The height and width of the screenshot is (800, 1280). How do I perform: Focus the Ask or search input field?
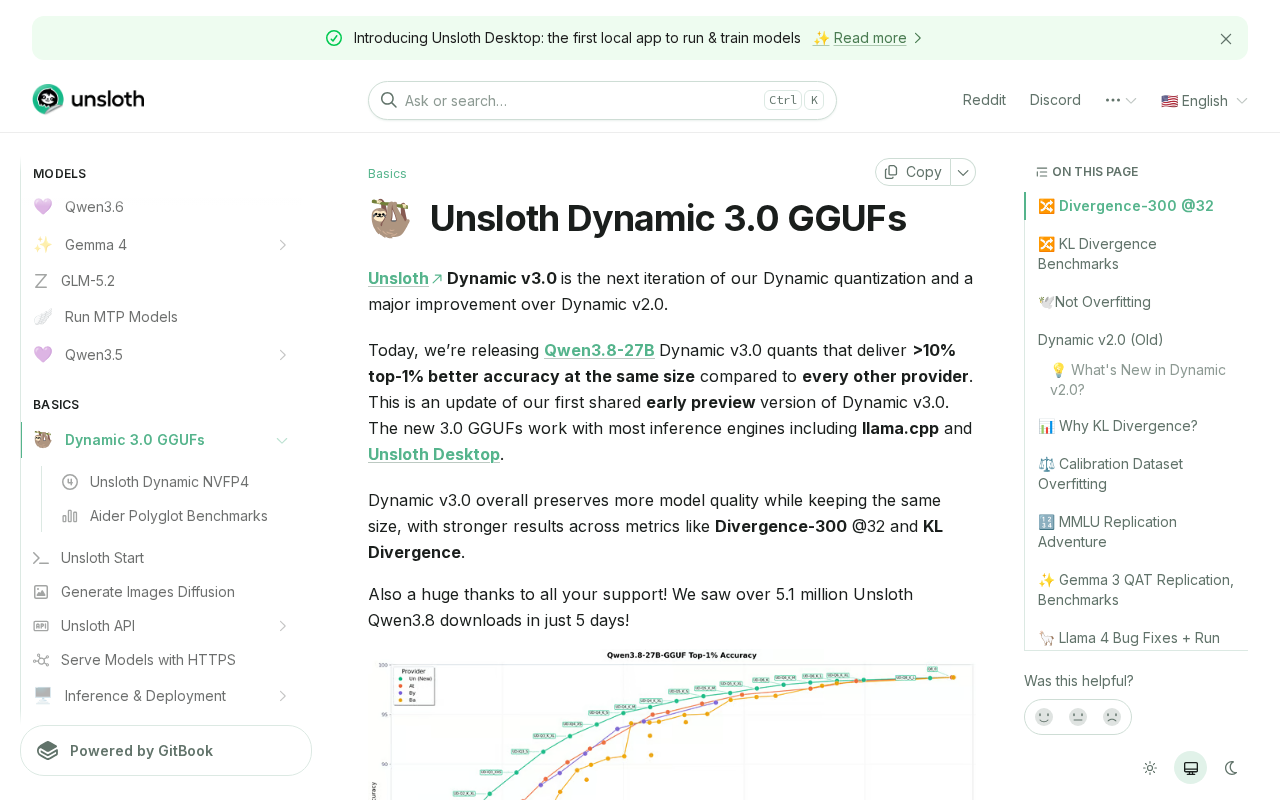coord(602,100)
